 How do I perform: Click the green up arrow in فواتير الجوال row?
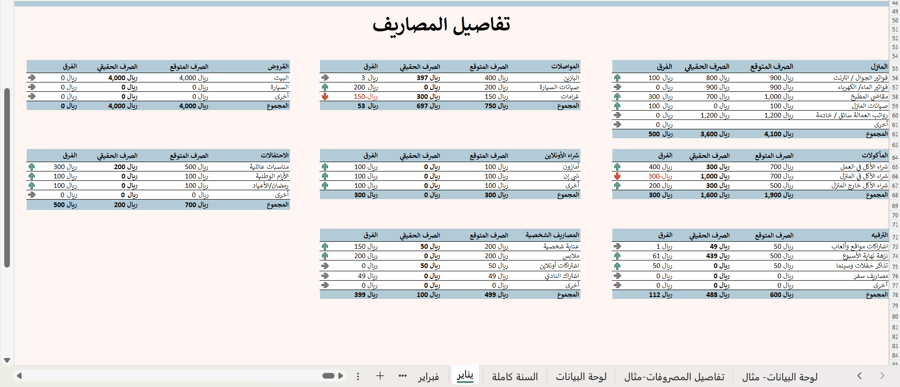coord(618,78)
